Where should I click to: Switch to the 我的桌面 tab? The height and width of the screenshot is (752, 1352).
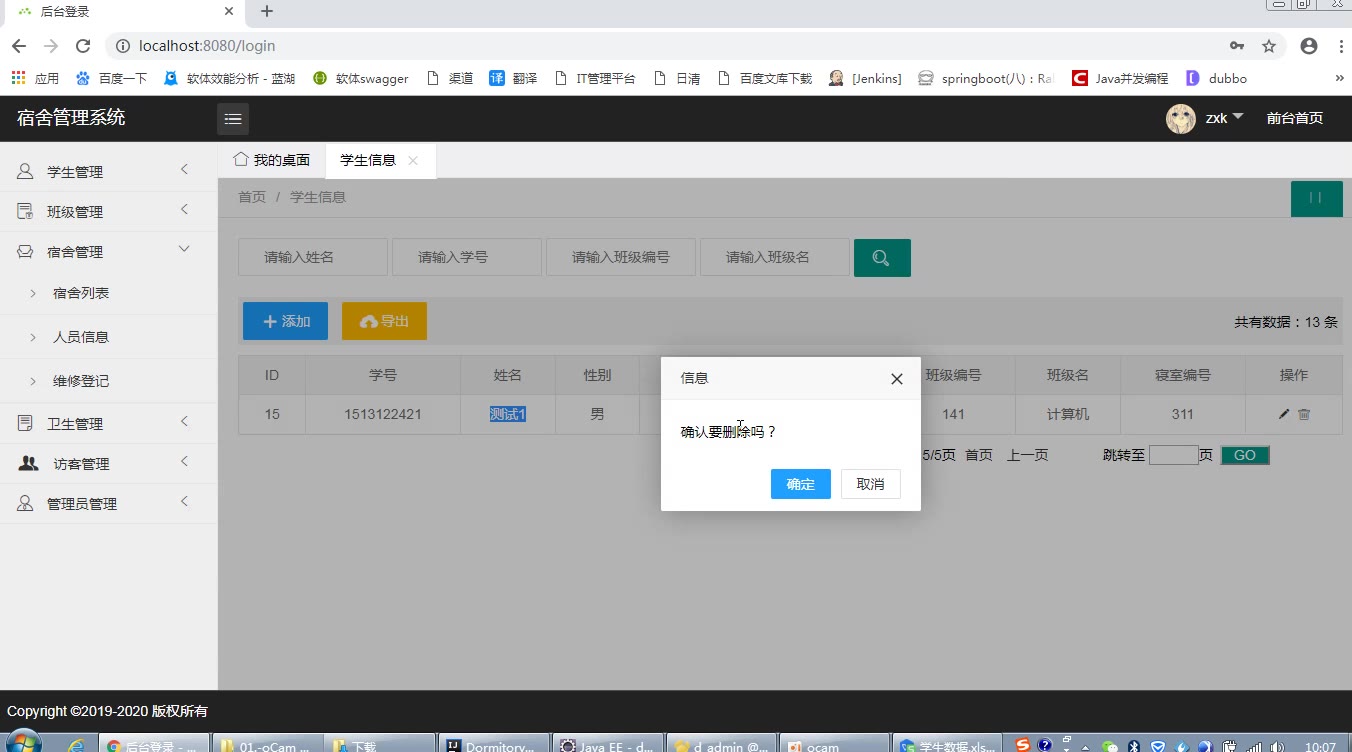click(272, 160)
